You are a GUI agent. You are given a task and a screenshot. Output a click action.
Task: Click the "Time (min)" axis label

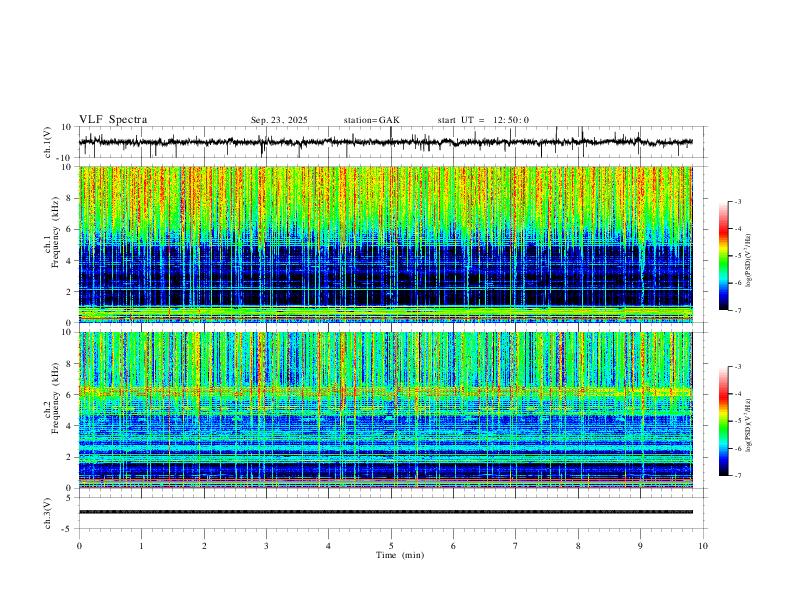pos(400,555)
